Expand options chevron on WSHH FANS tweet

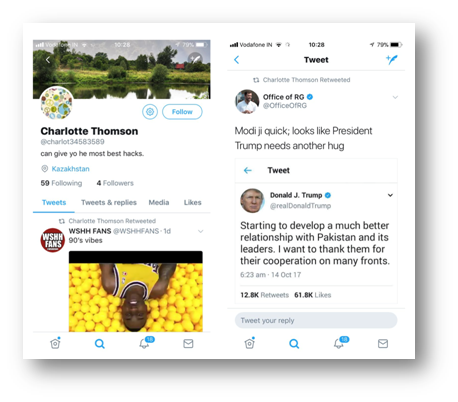coord(200,231)
